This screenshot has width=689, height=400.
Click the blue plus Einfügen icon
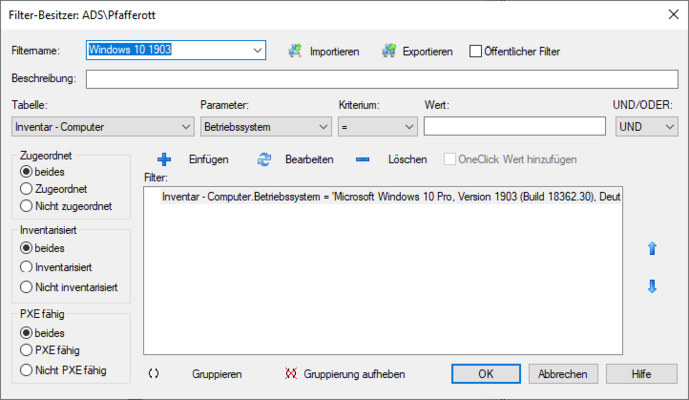click(x=165, y=159)
